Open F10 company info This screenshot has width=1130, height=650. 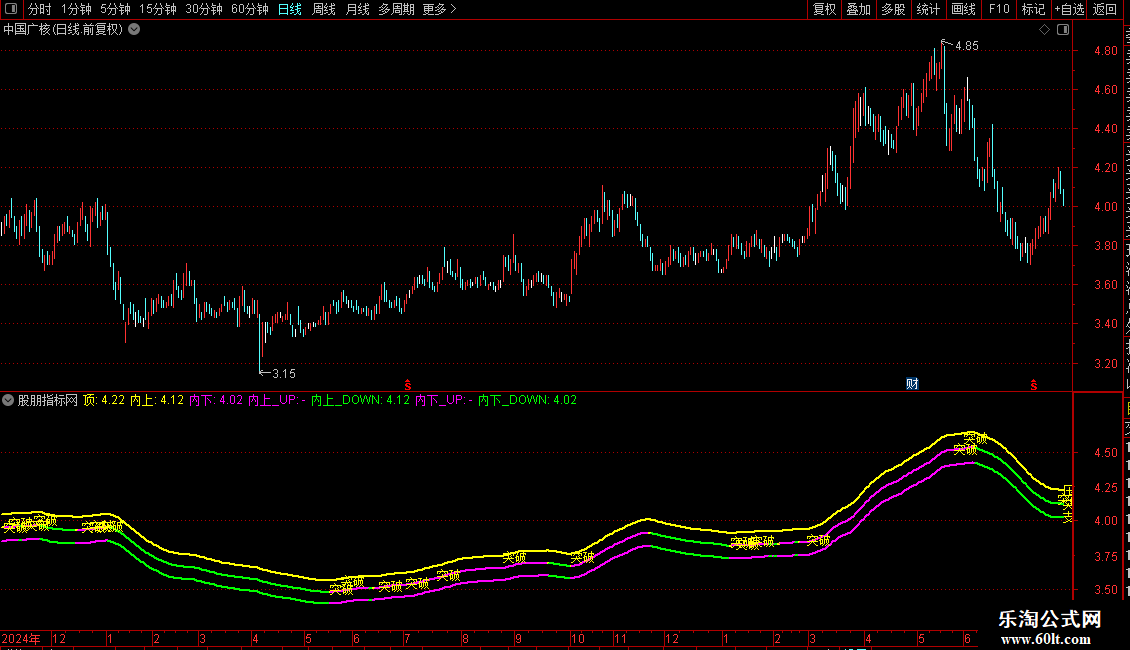(999, 9)
